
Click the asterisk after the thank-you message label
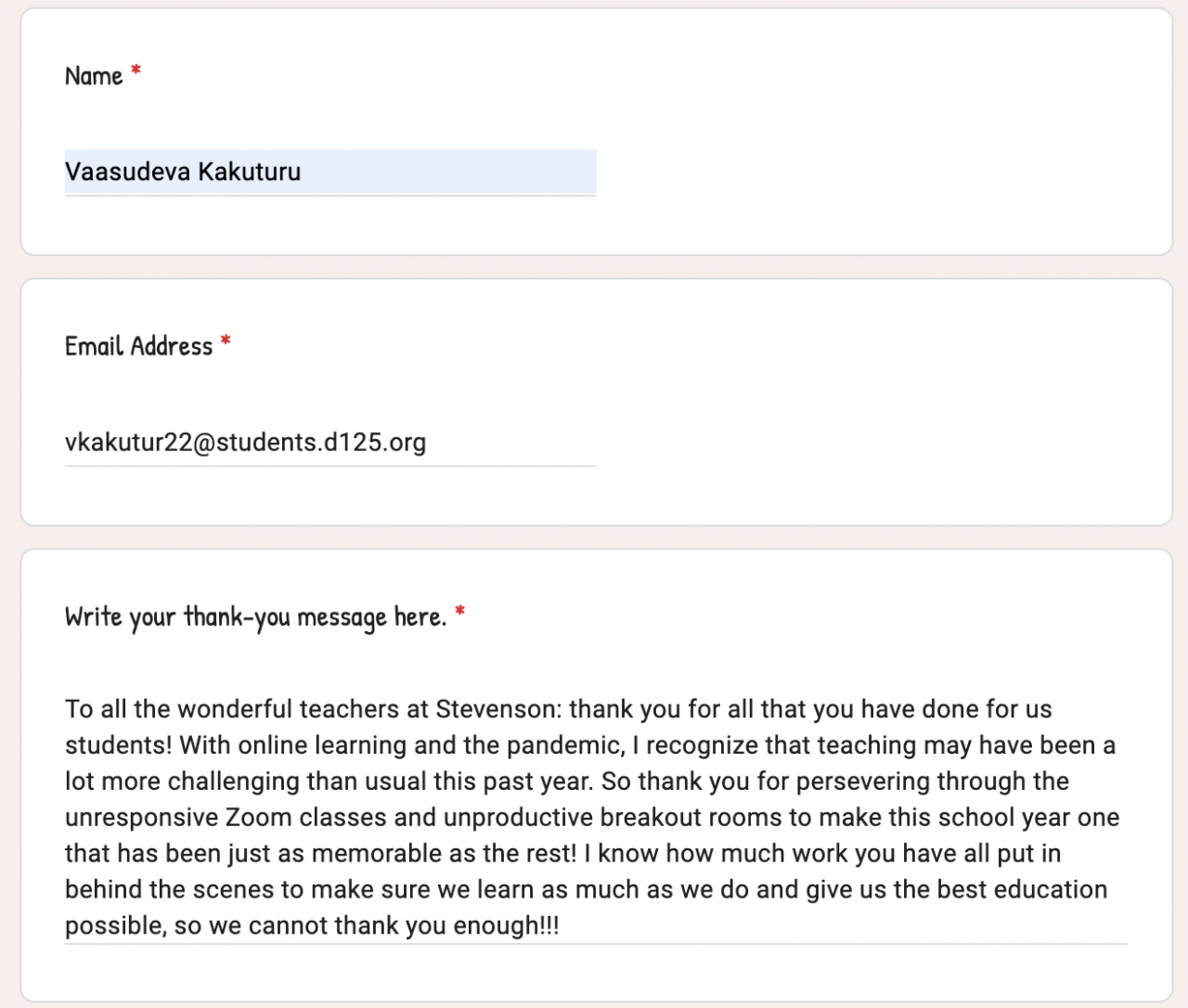(459, 613)
